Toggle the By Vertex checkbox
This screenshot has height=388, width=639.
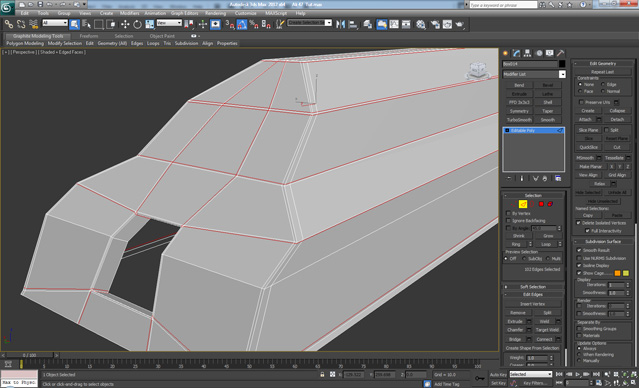coord(508,214)
